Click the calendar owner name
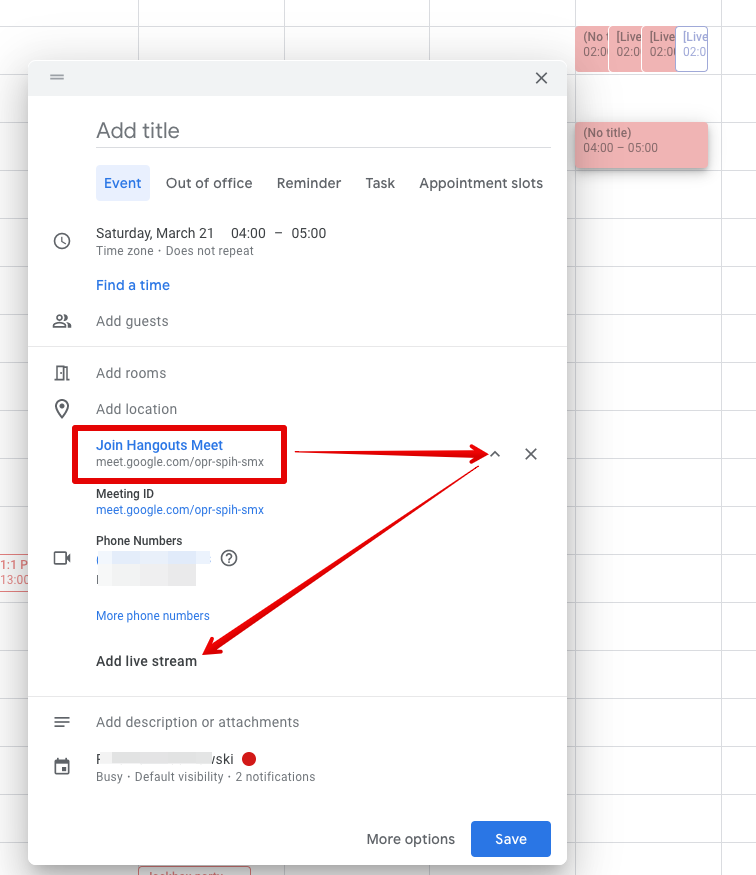Viewport: 756px width, 875px height. [x=165, y=759]
